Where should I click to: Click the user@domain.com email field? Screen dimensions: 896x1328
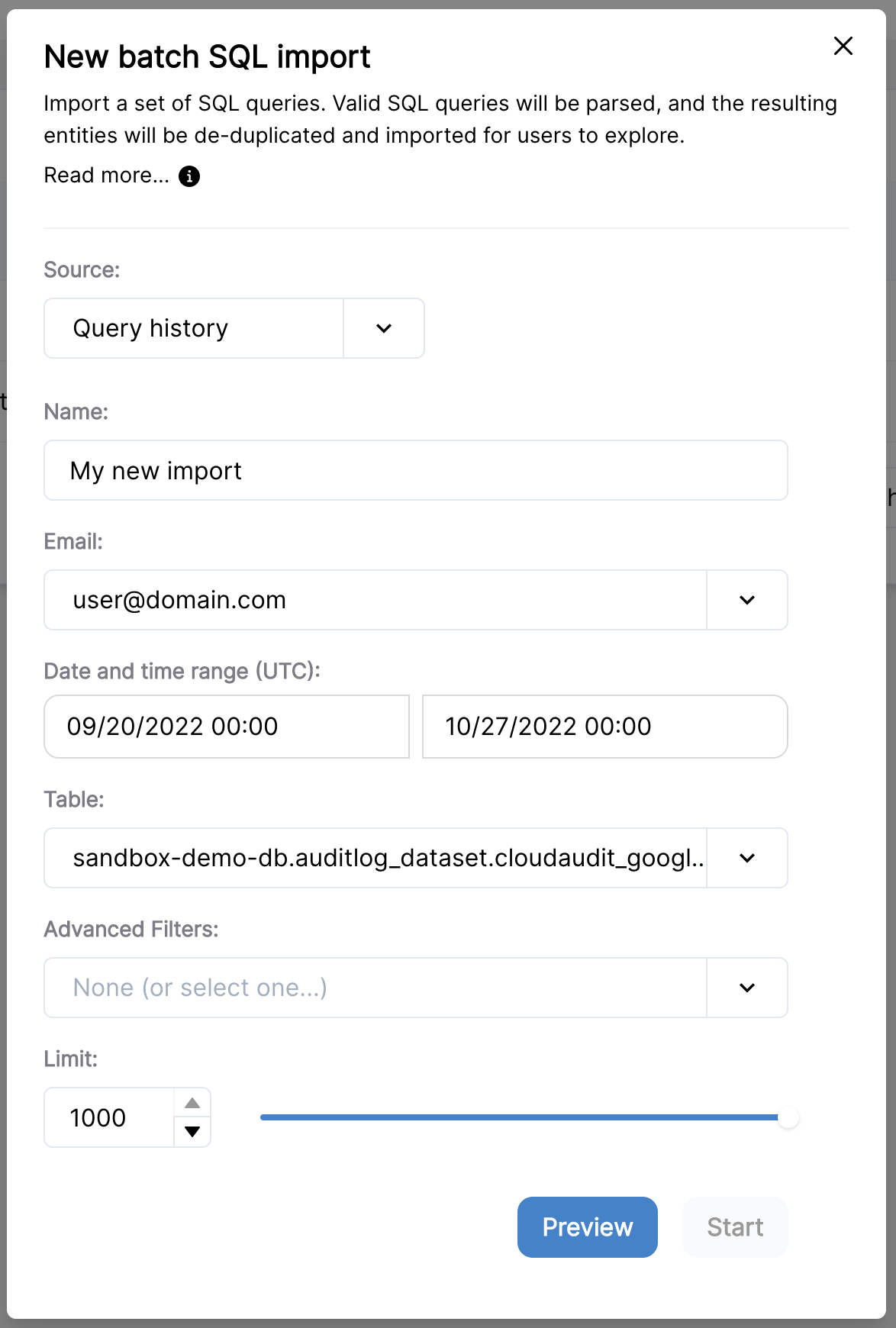click(375, 600)
